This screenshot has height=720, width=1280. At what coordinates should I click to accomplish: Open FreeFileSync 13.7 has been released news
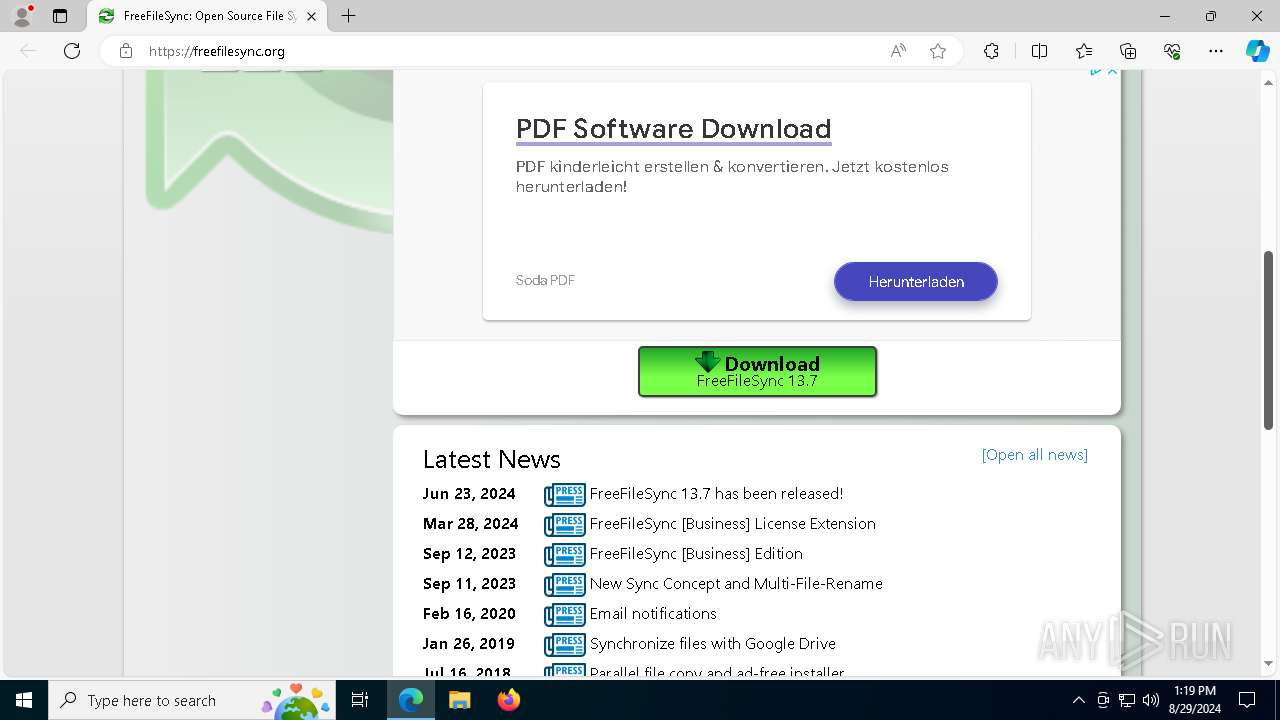tap(716, 494)
